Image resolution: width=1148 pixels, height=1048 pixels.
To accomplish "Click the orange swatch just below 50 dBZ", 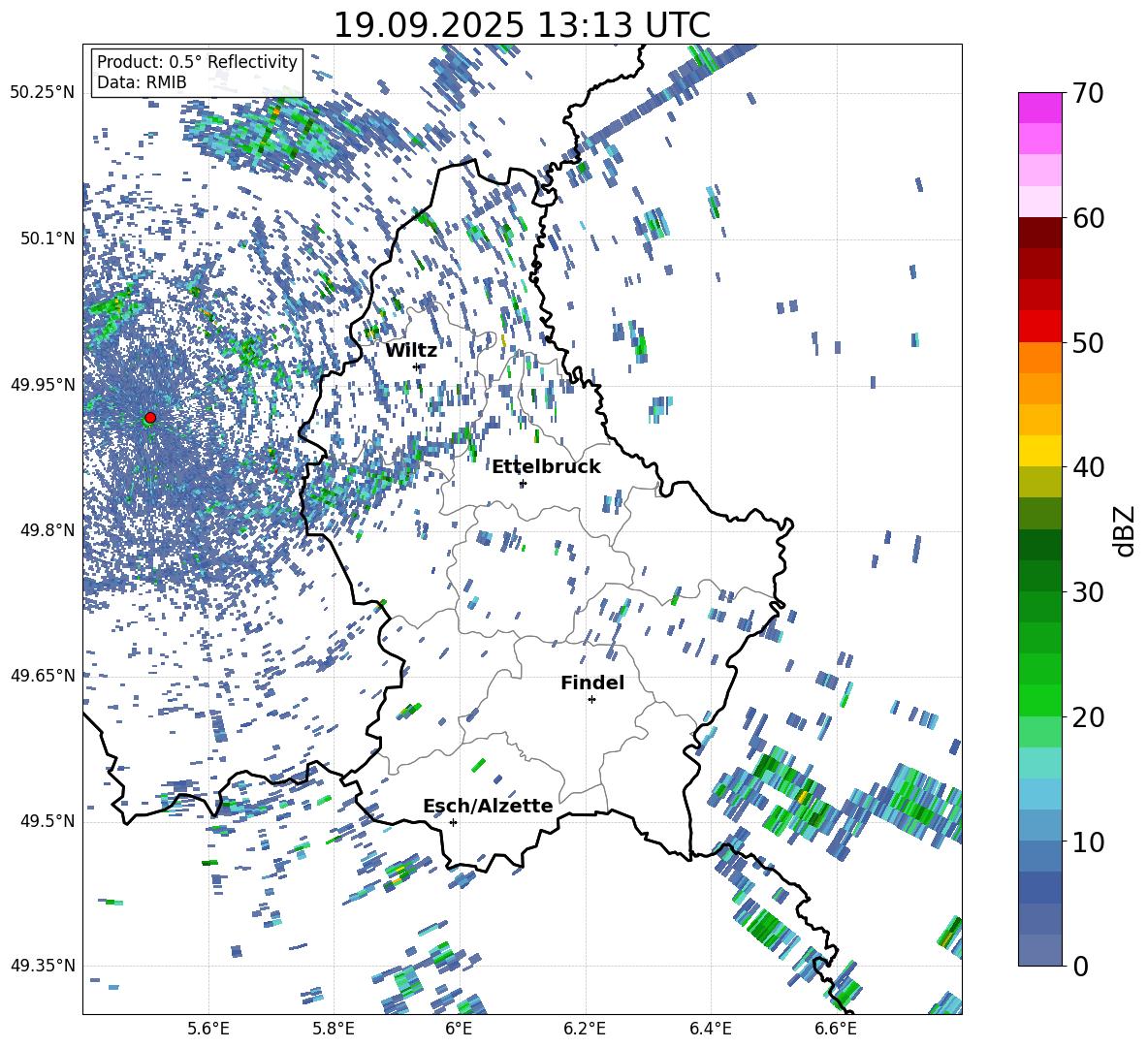I will coord(1040,358).
